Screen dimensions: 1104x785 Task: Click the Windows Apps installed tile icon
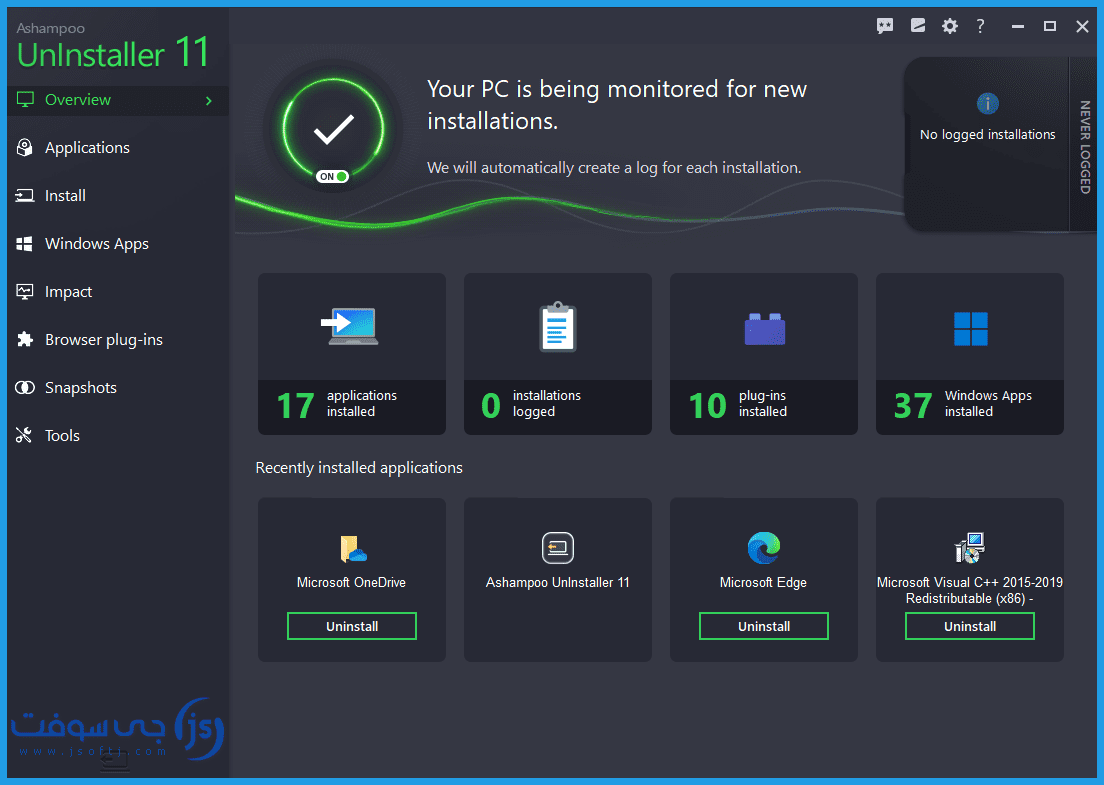pyautogui.click(x=970, y=329)
